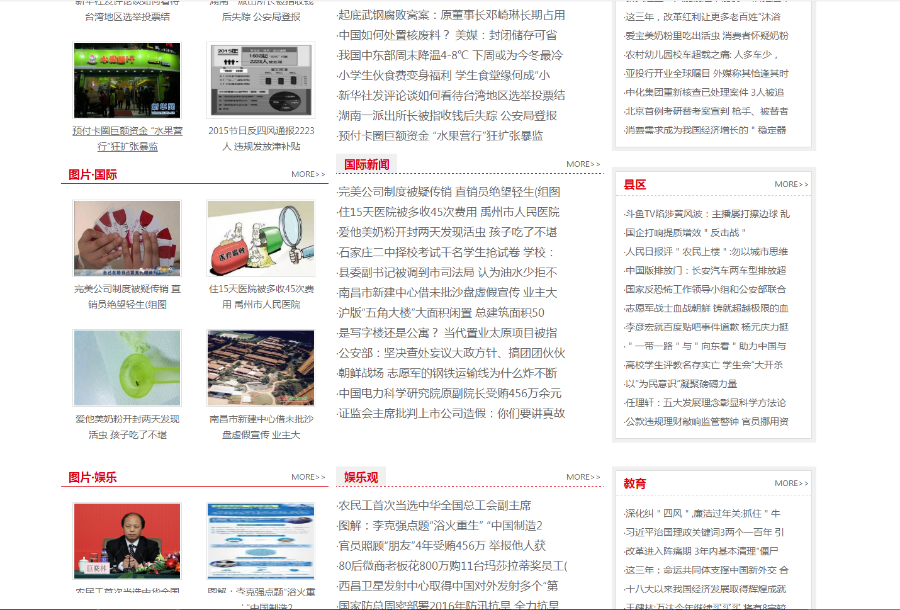Open MORE link in 县区 panel
The height and width of the screenshot is (610, 900).
[792, 184]
